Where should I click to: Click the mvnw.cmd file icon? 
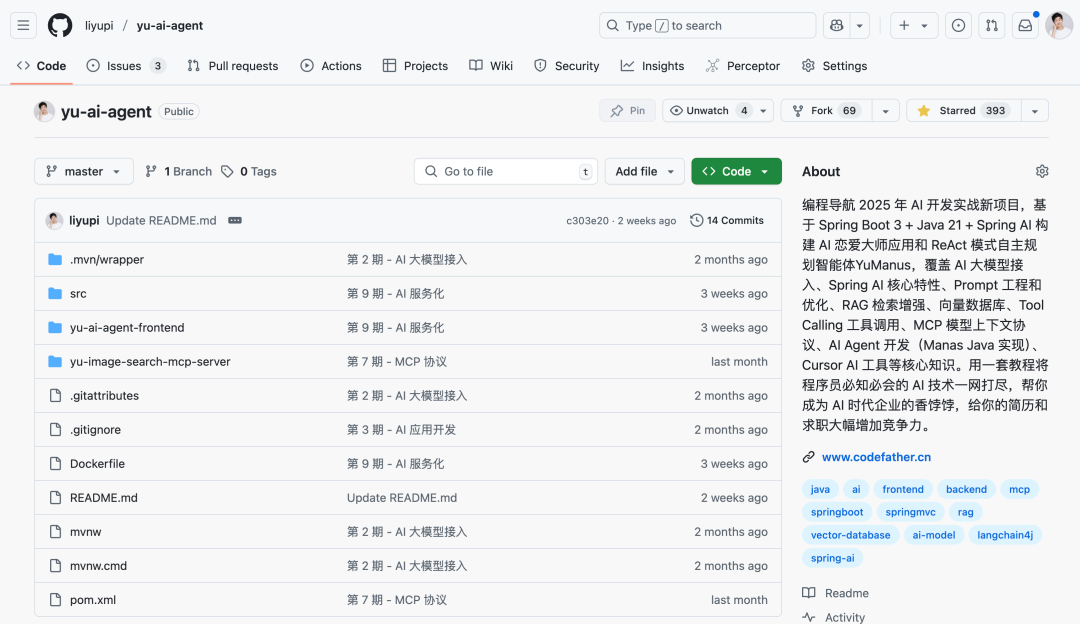pyautogui.click(x=55, y=566)
